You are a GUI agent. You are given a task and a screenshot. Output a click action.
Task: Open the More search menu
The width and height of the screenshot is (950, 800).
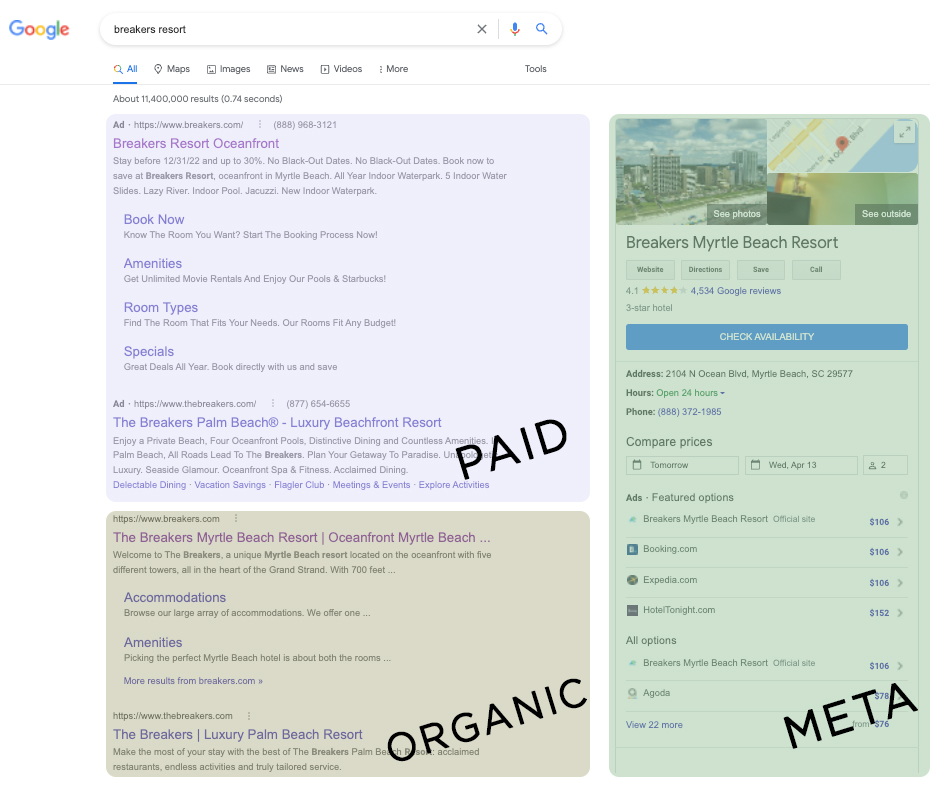[393, 69]
